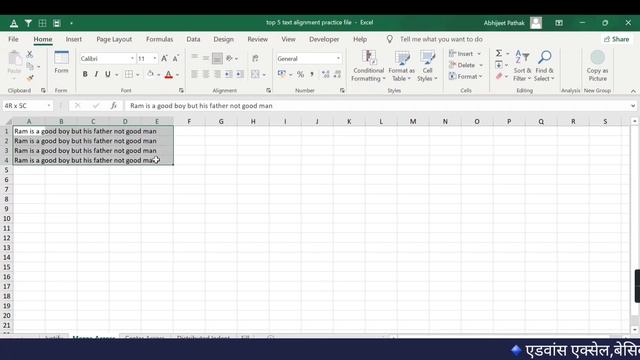
Task: Open Cell Styles gallery
Action: 427,66
